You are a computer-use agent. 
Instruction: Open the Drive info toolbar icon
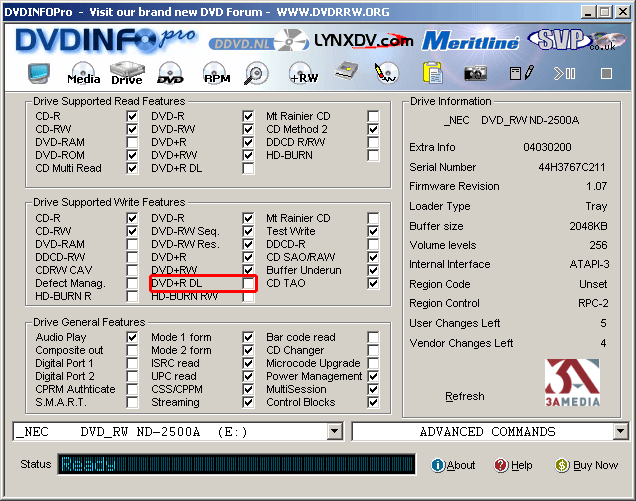point(127,73)
